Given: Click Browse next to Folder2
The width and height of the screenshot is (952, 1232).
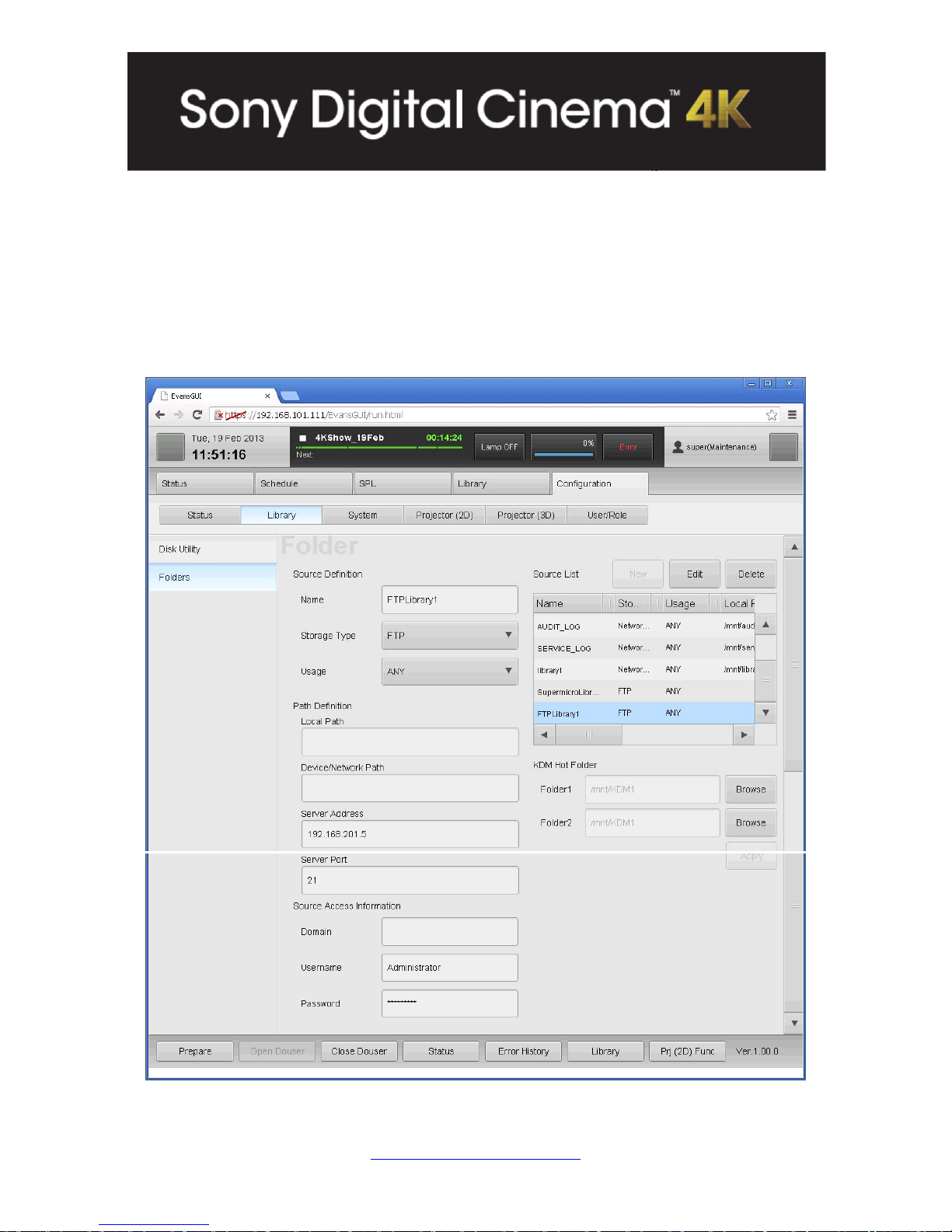Looking at the screenshot, I should click(751, 822).
